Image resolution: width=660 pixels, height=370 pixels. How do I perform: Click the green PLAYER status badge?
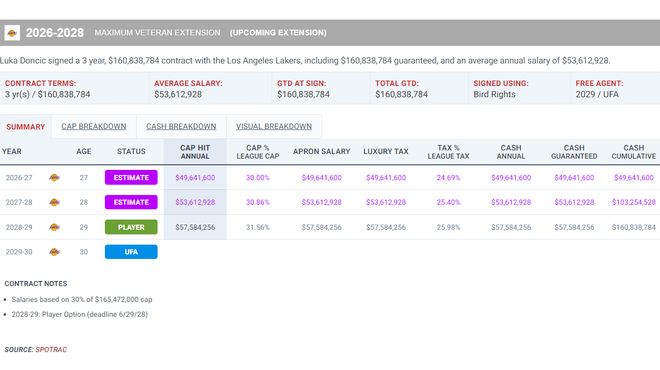(x=131, y=227)
